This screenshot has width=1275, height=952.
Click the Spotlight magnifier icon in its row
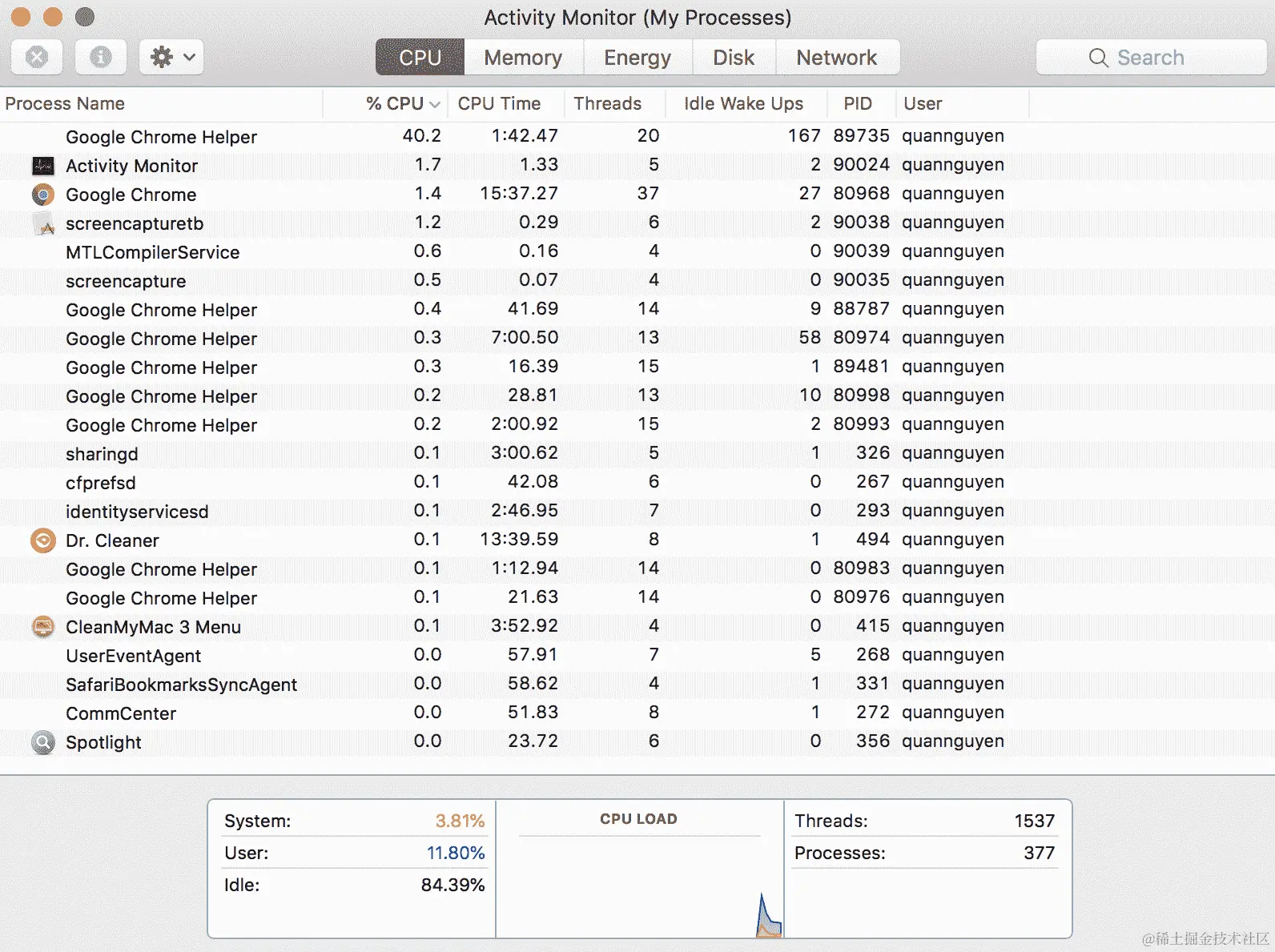(43, 742)
